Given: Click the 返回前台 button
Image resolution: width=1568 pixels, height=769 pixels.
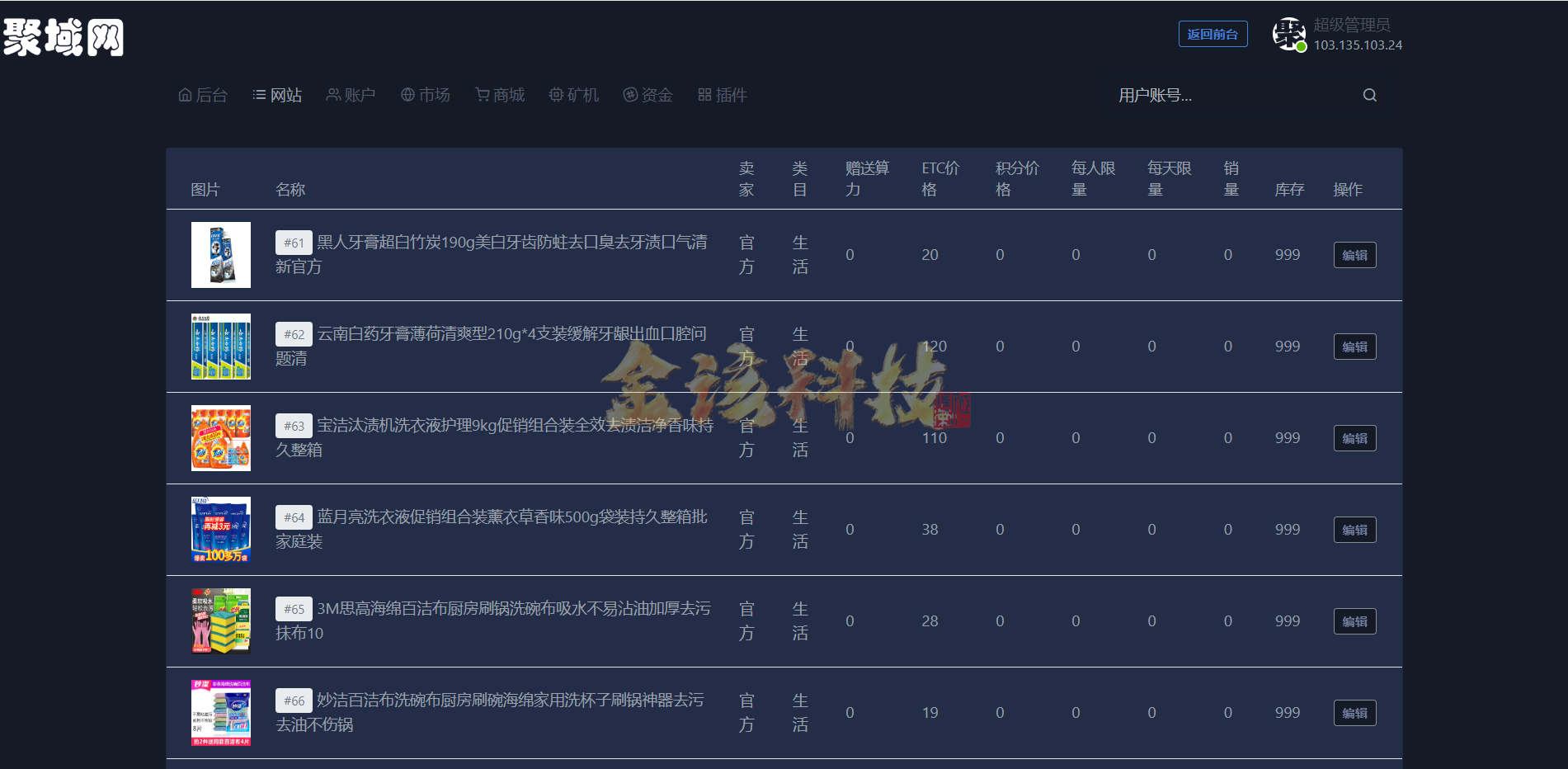Looking at the screenshot, I should 1212,34.
